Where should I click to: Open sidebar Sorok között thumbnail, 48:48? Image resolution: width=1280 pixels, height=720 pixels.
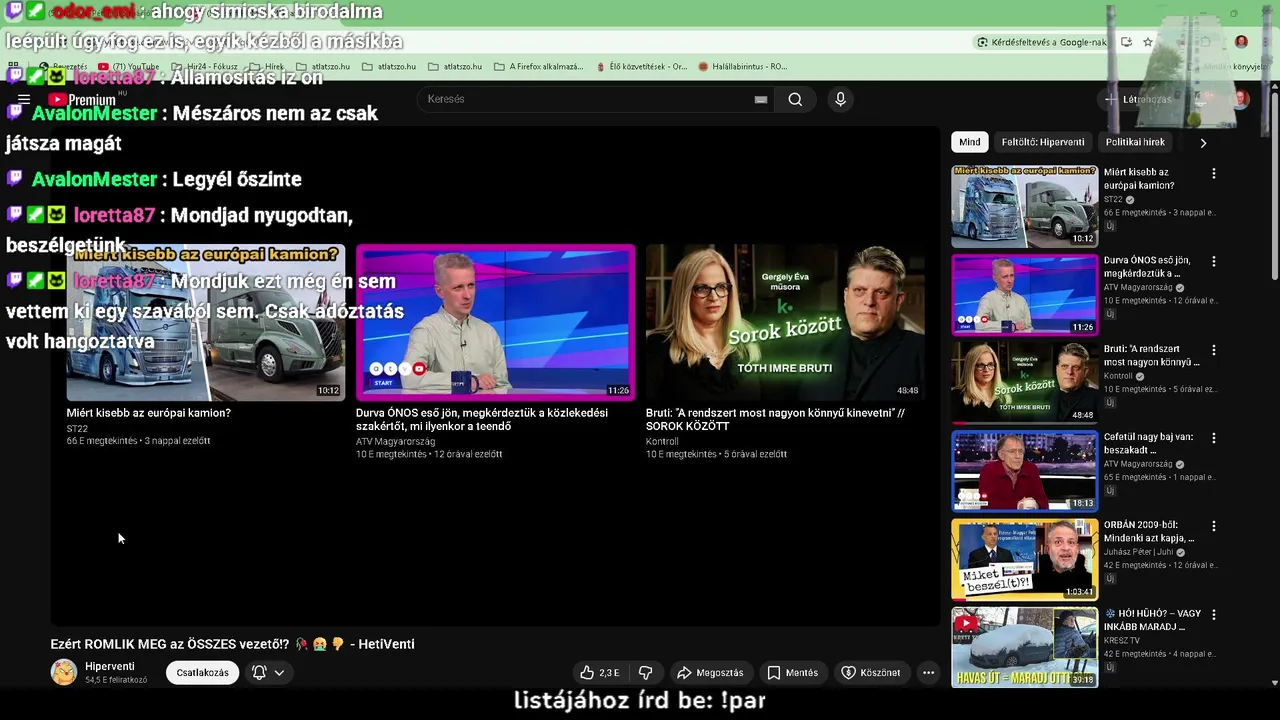[1024, 382]
